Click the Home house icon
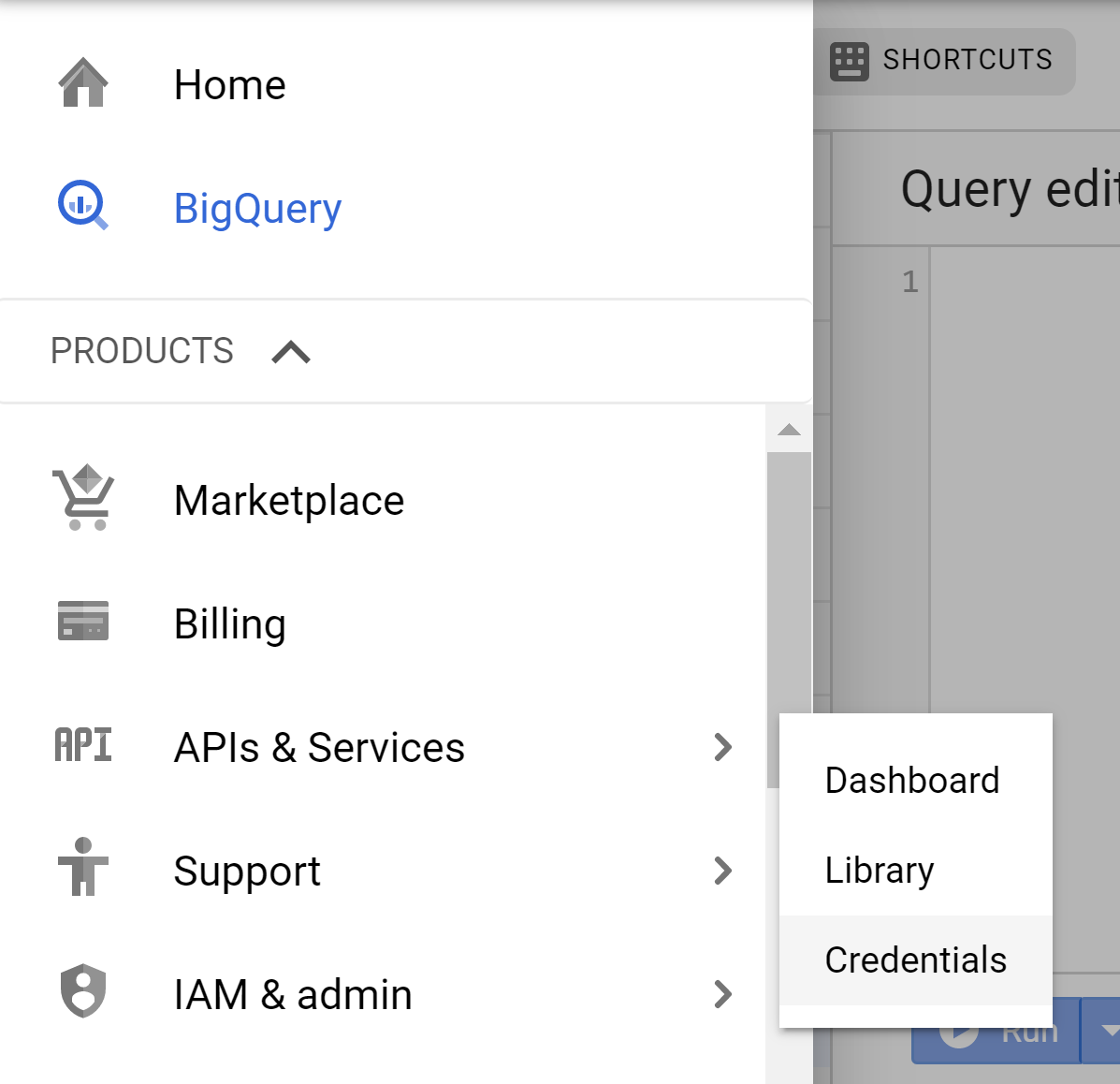 coord(83,82)
